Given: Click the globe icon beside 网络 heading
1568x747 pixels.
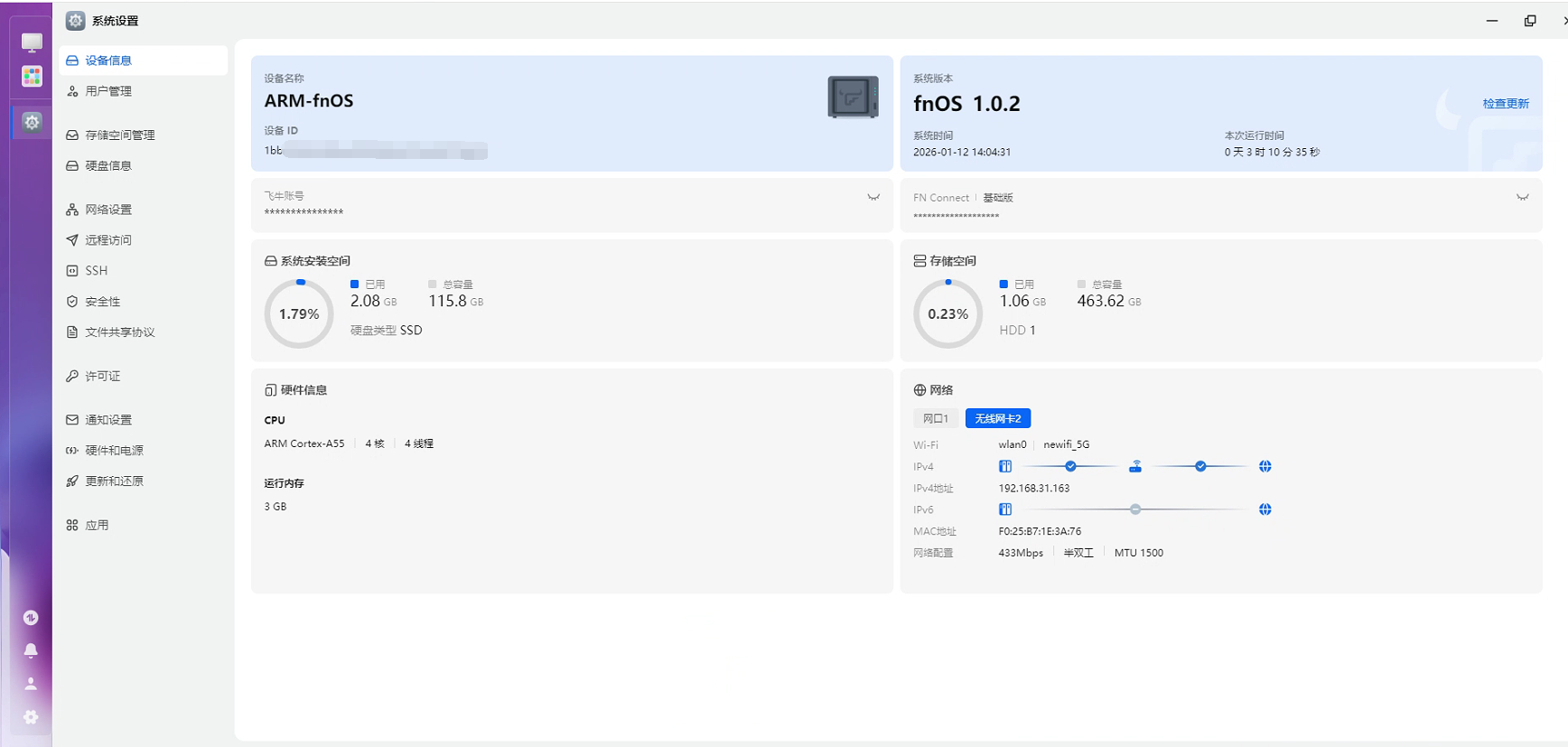Looking at the screenshot, I should pyautogui.click(x=919, y=390).
